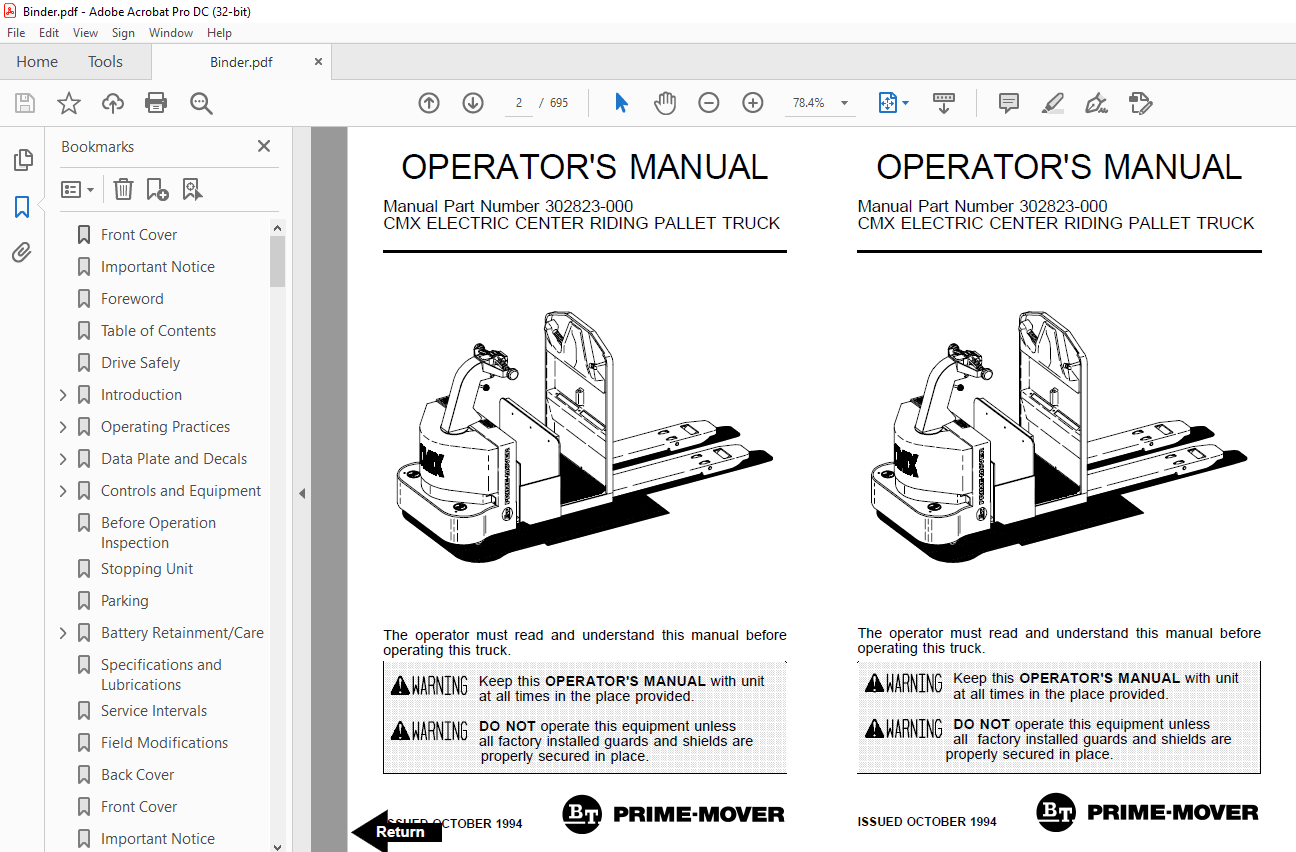Open the Sign document pen tool
1296x852 pixels.
1097,103
